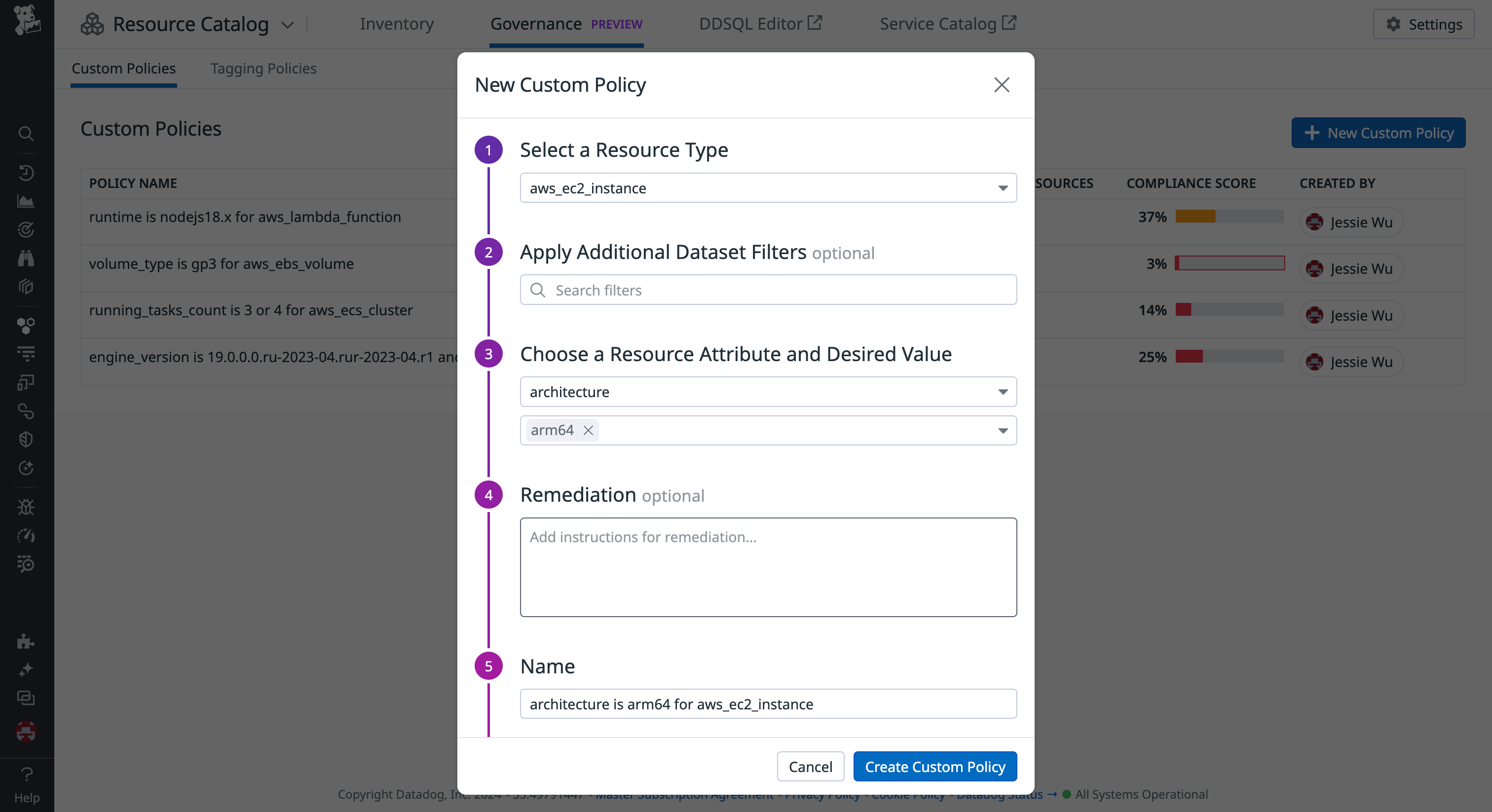Open the Security shield icon in sidebar

point(26,439)
